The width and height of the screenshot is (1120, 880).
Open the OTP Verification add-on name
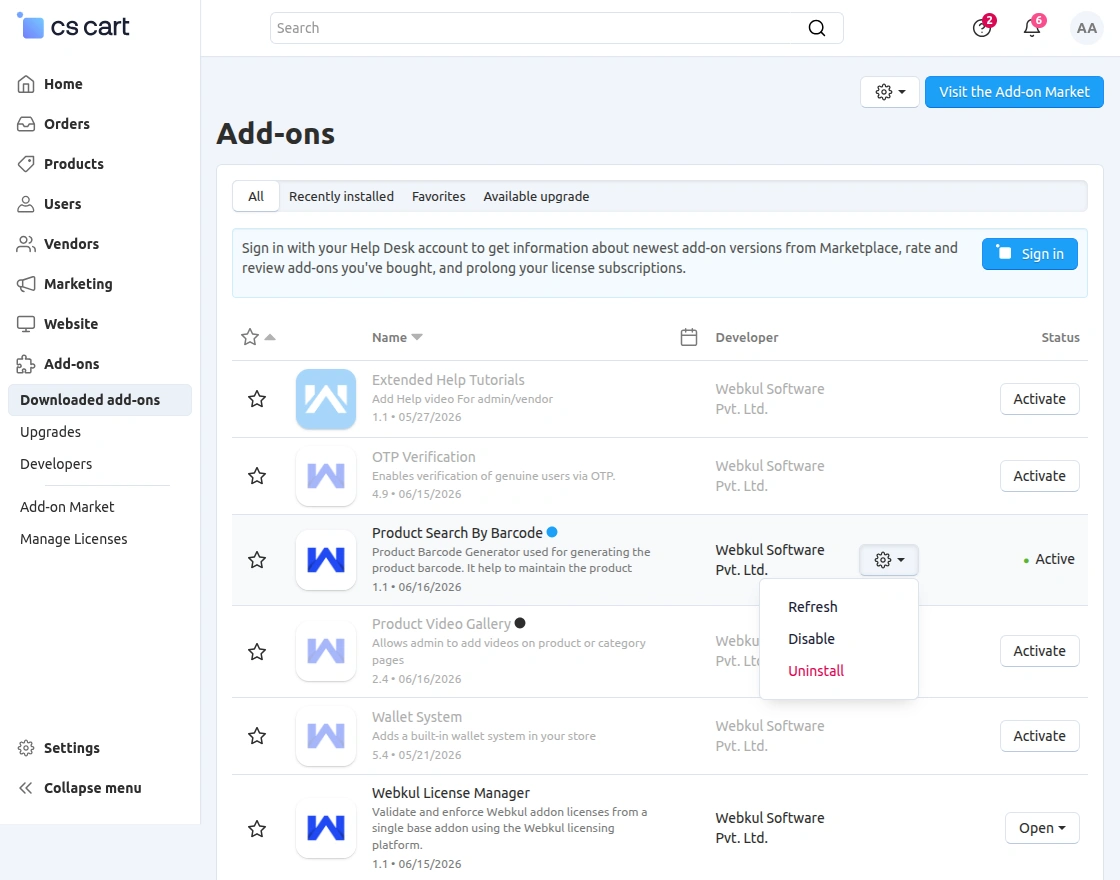(x=424, y=456)
